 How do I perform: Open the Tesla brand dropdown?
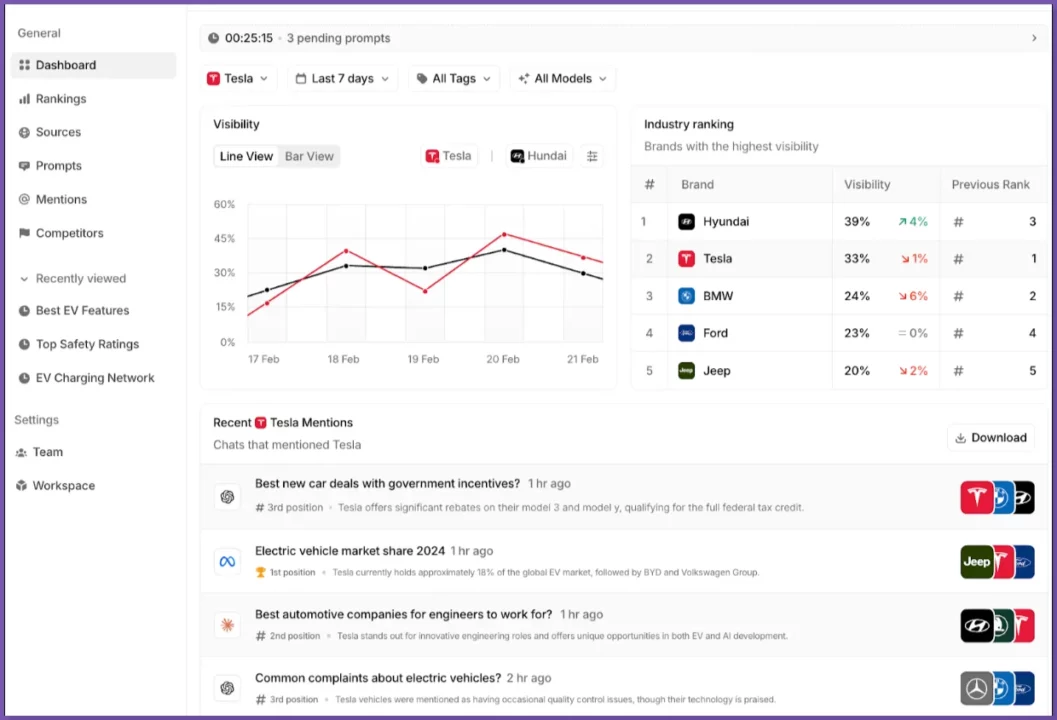tap(238, 79)
